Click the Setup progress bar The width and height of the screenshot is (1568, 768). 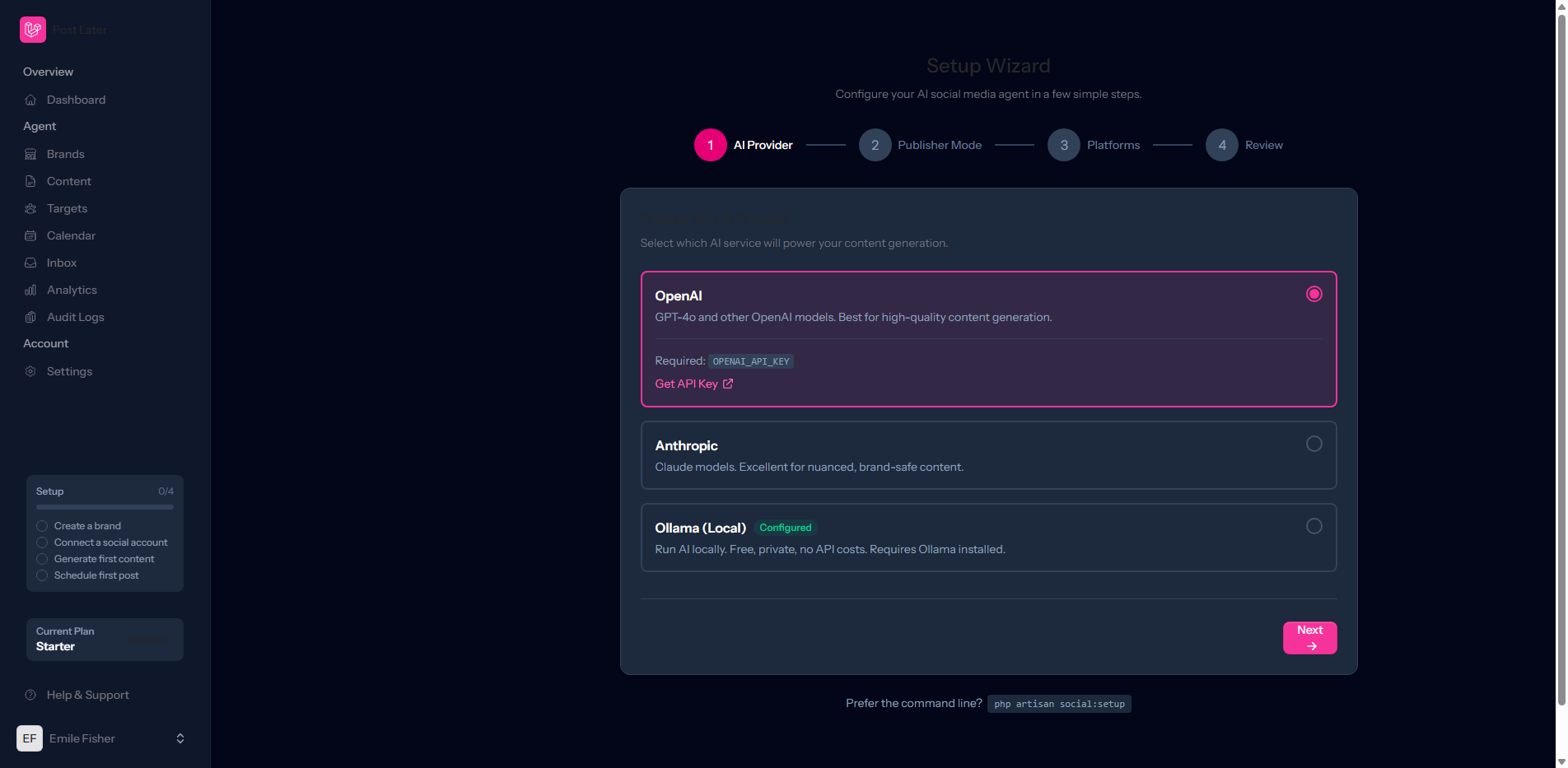tap(105, 507)
